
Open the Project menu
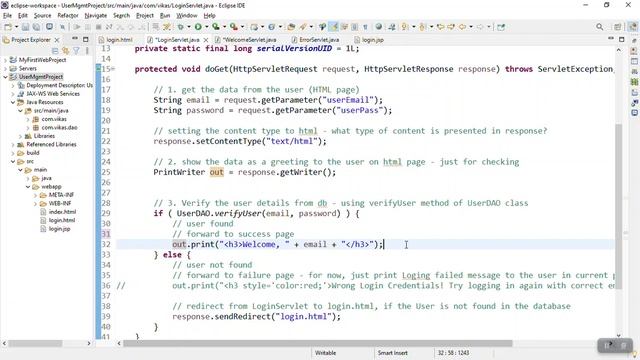(145, 16)
